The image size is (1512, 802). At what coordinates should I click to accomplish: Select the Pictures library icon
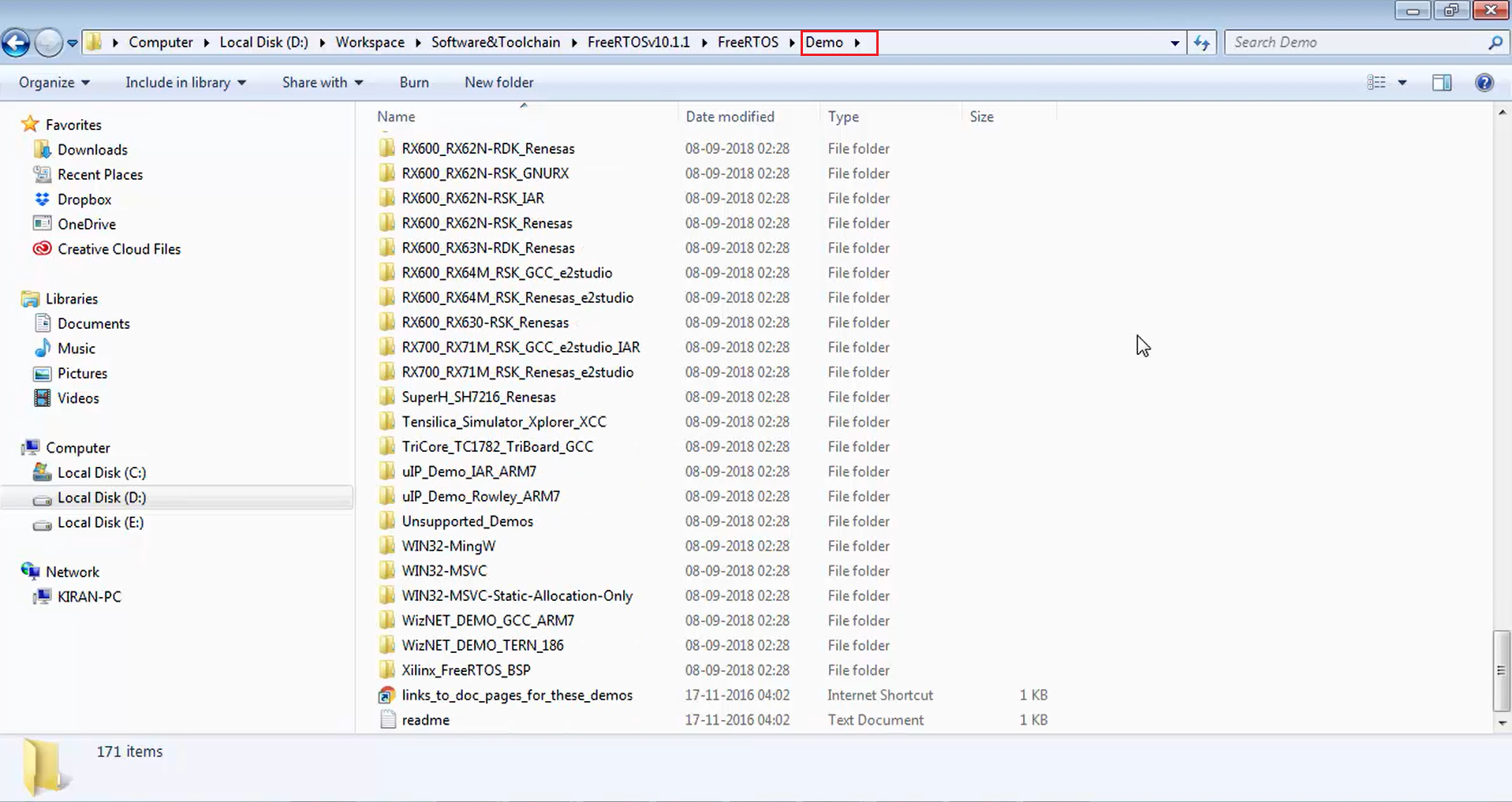click(x=43, y=374)
